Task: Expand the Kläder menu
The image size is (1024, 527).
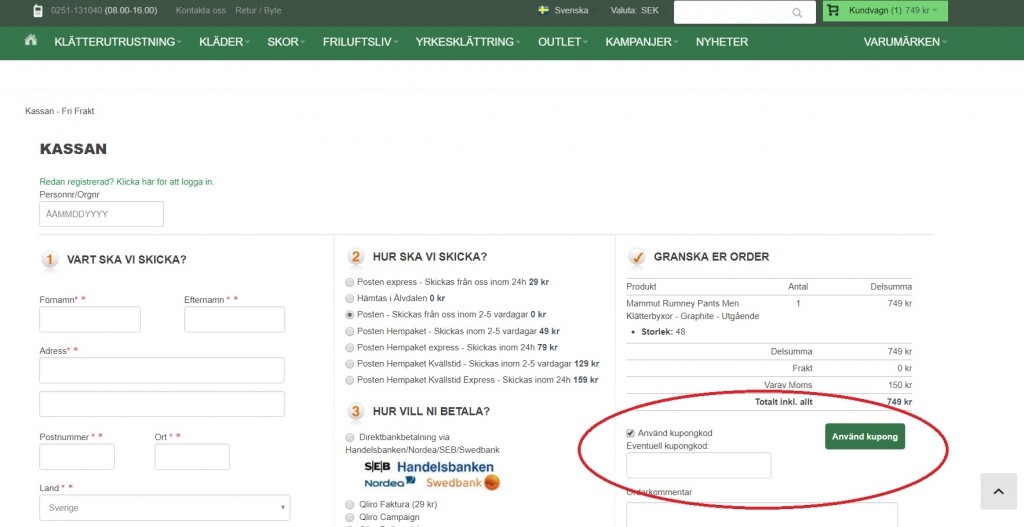Action: 224,42
